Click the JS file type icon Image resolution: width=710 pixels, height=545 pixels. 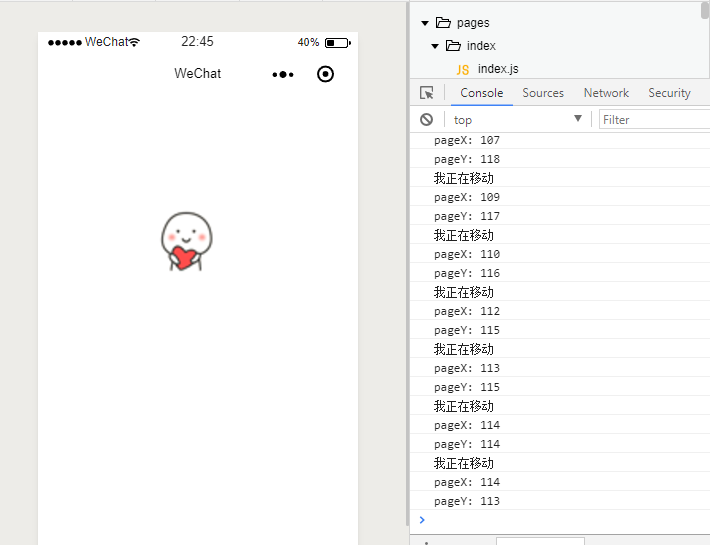tap(462, 69)
